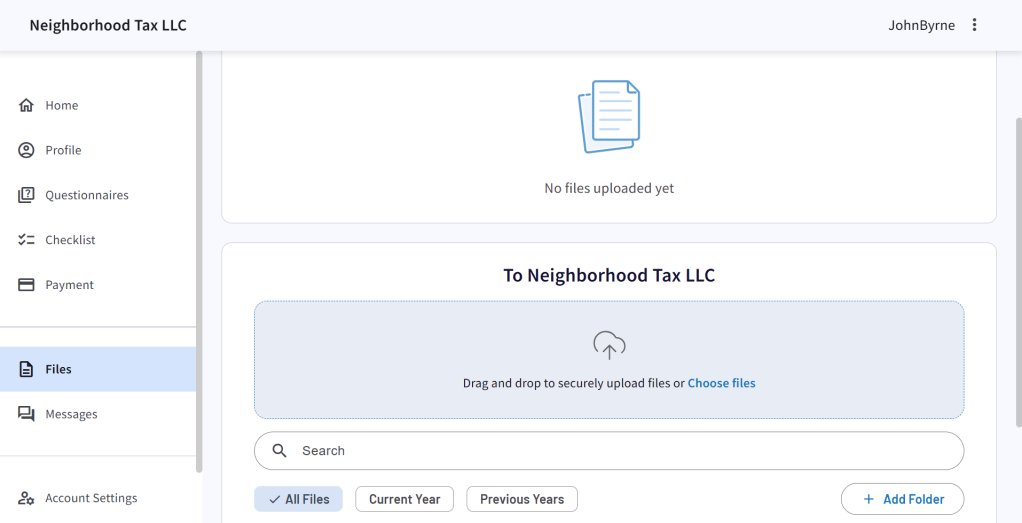1022x523 pixels.
Task: Click the Checklist icon in sidebar
Action: (x=27, y=240)
